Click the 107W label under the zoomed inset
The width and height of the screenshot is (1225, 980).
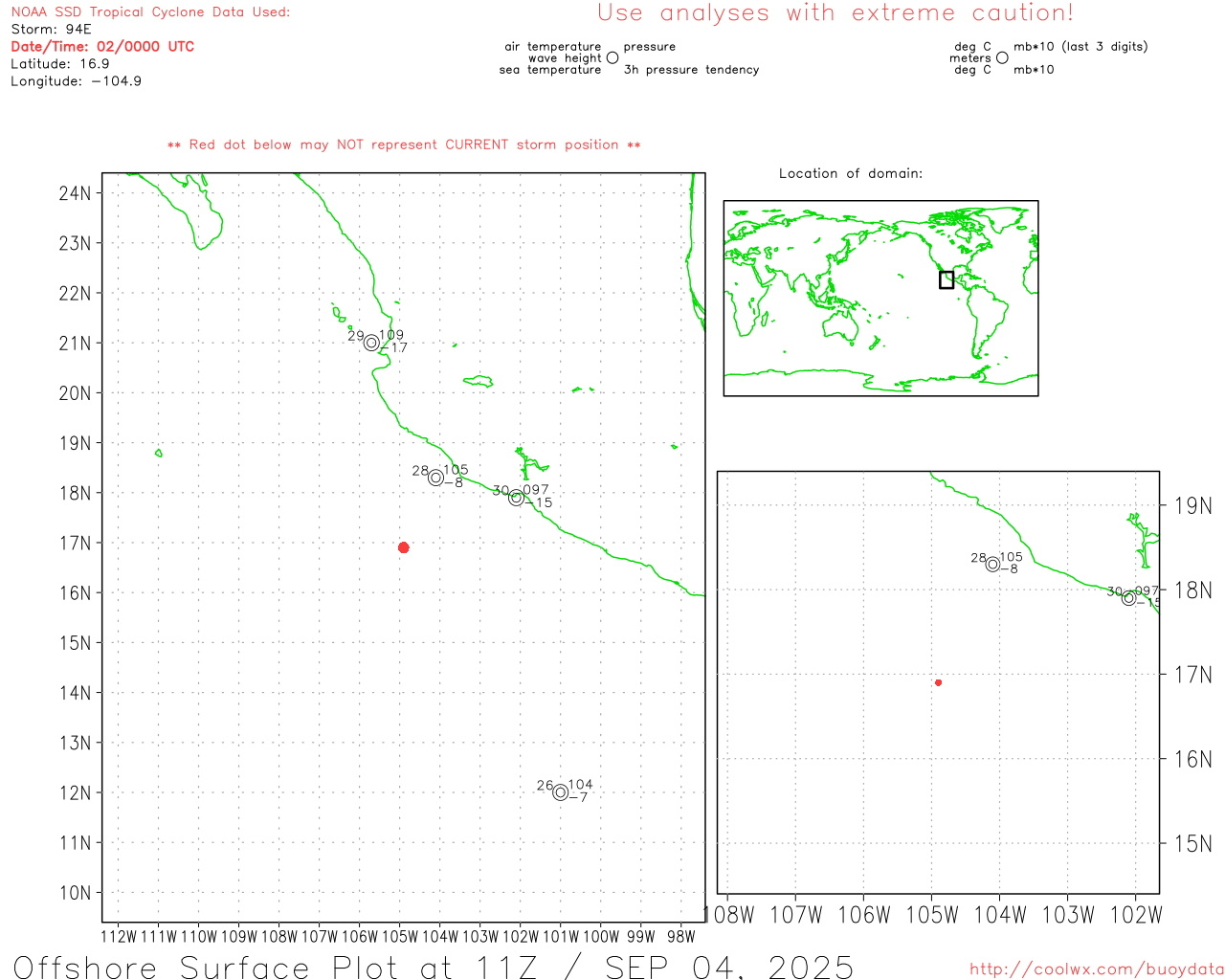pyautogui.click(x=796, y=915)
